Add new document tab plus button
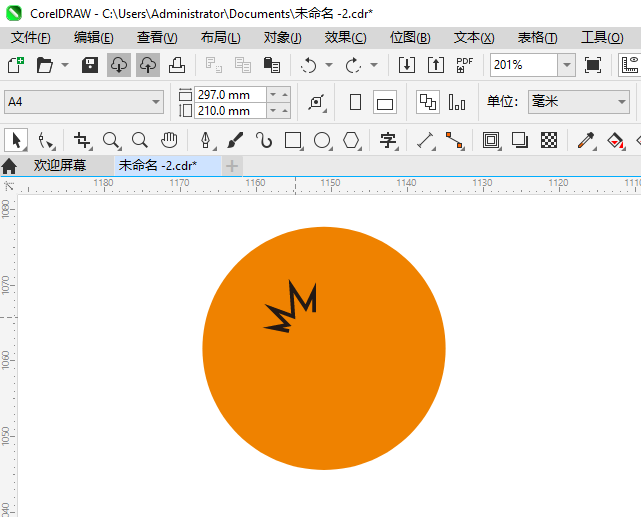The width and height of the screenshot is (641, 517). pyautogui.click(x=232, y=166)
